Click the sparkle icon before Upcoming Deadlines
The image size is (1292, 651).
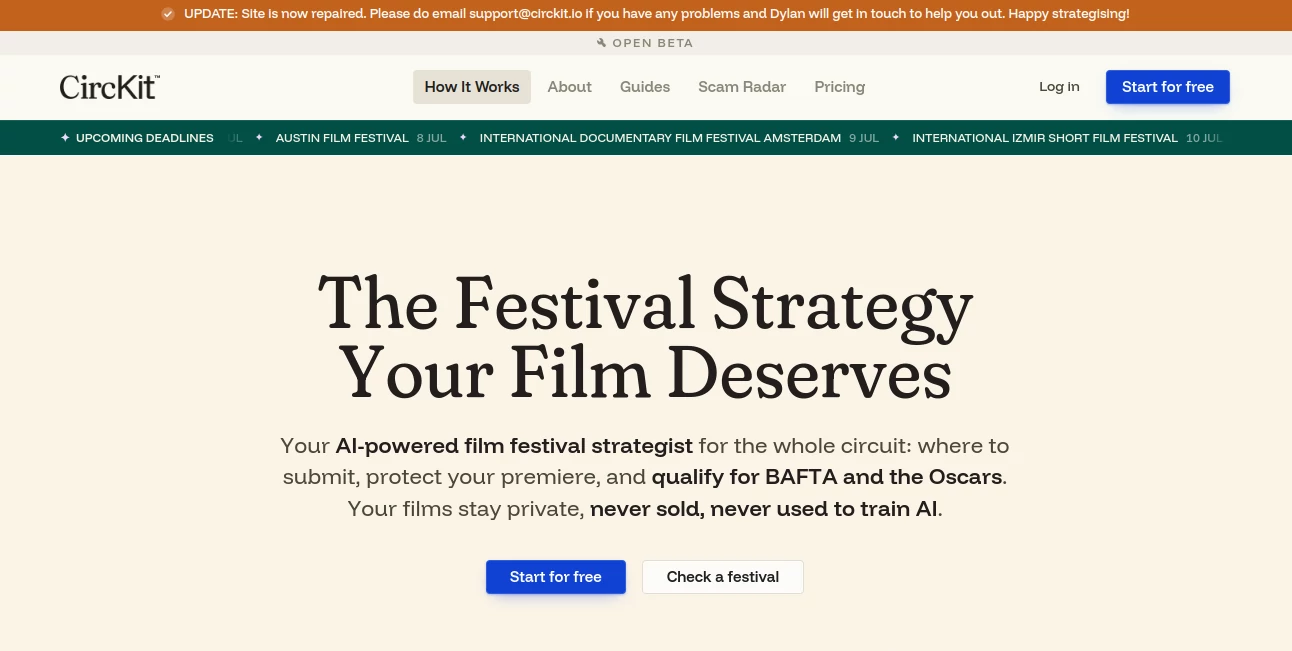[65, 138]
